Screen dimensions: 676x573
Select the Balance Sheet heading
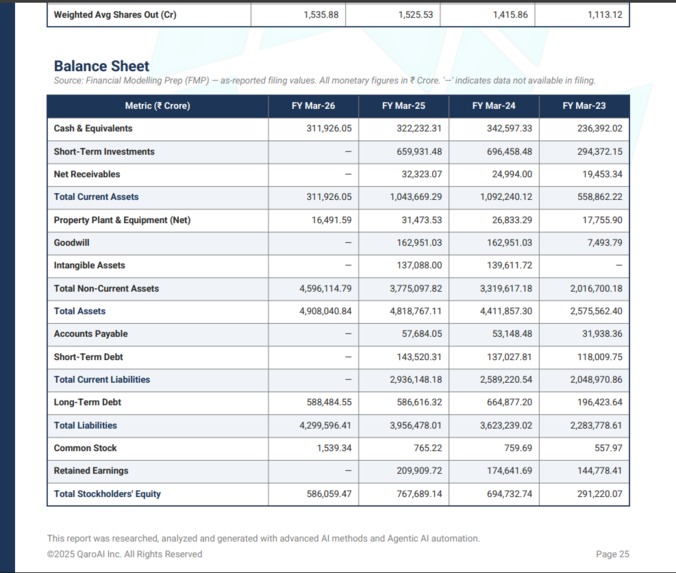coord(101,66)
